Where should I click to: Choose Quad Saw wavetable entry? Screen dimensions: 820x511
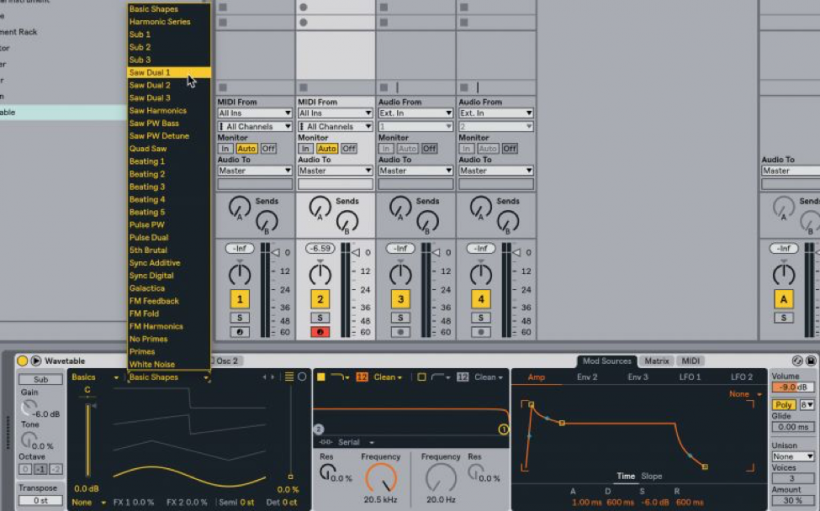pyautogui.click(x=169, y=149)
